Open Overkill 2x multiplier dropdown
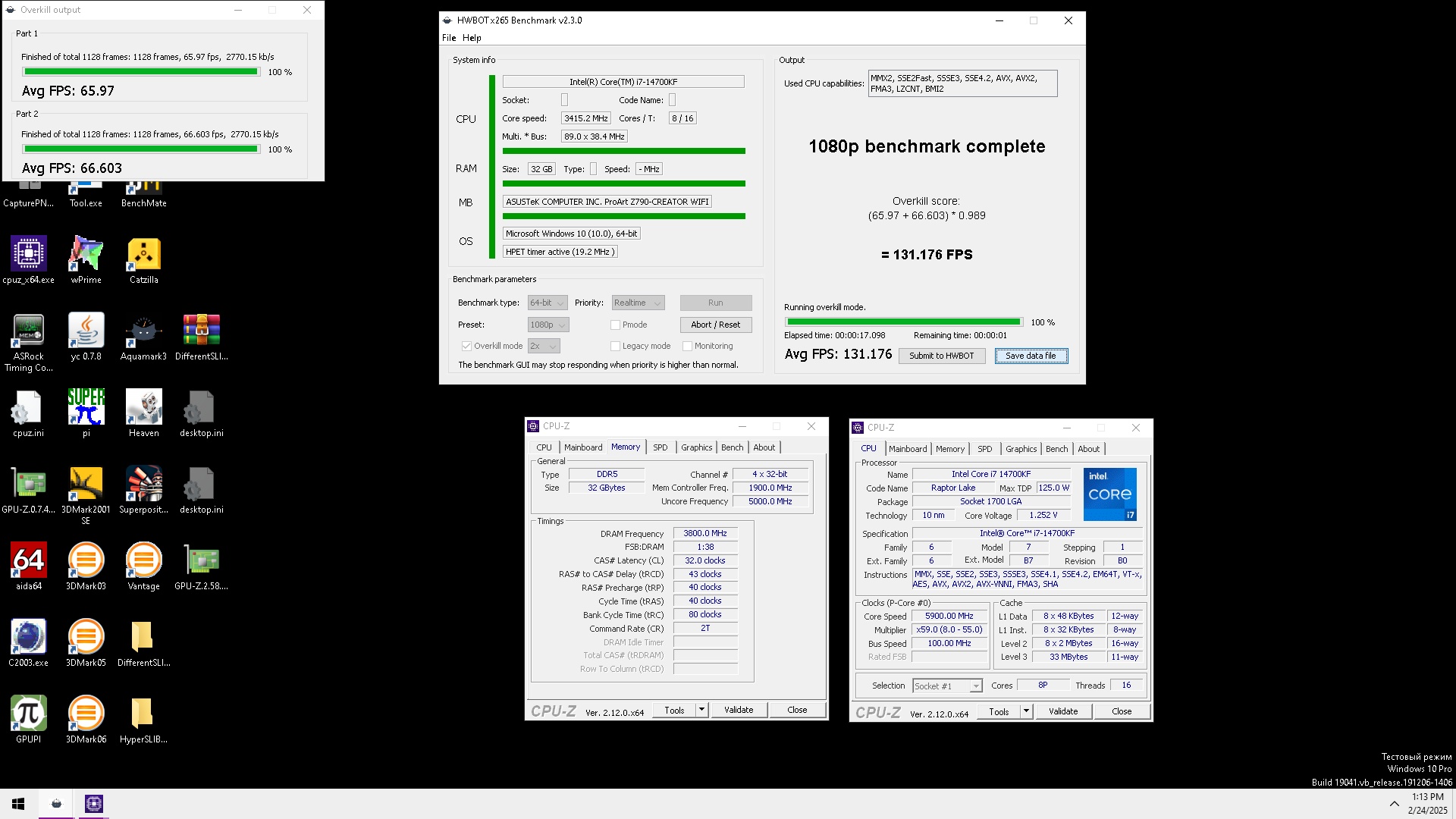The width and height of the screenshot is (1456, 819). pyautogui.click(x=544, y=346)
